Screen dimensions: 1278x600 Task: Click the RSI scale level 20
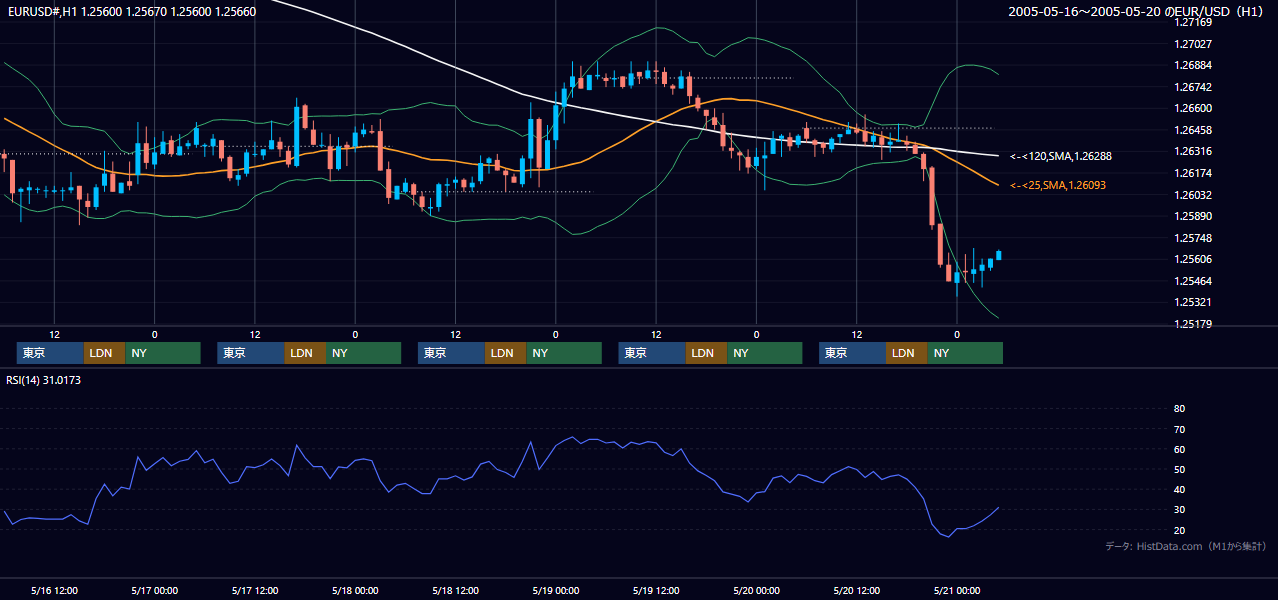[x=1179, y=530]
